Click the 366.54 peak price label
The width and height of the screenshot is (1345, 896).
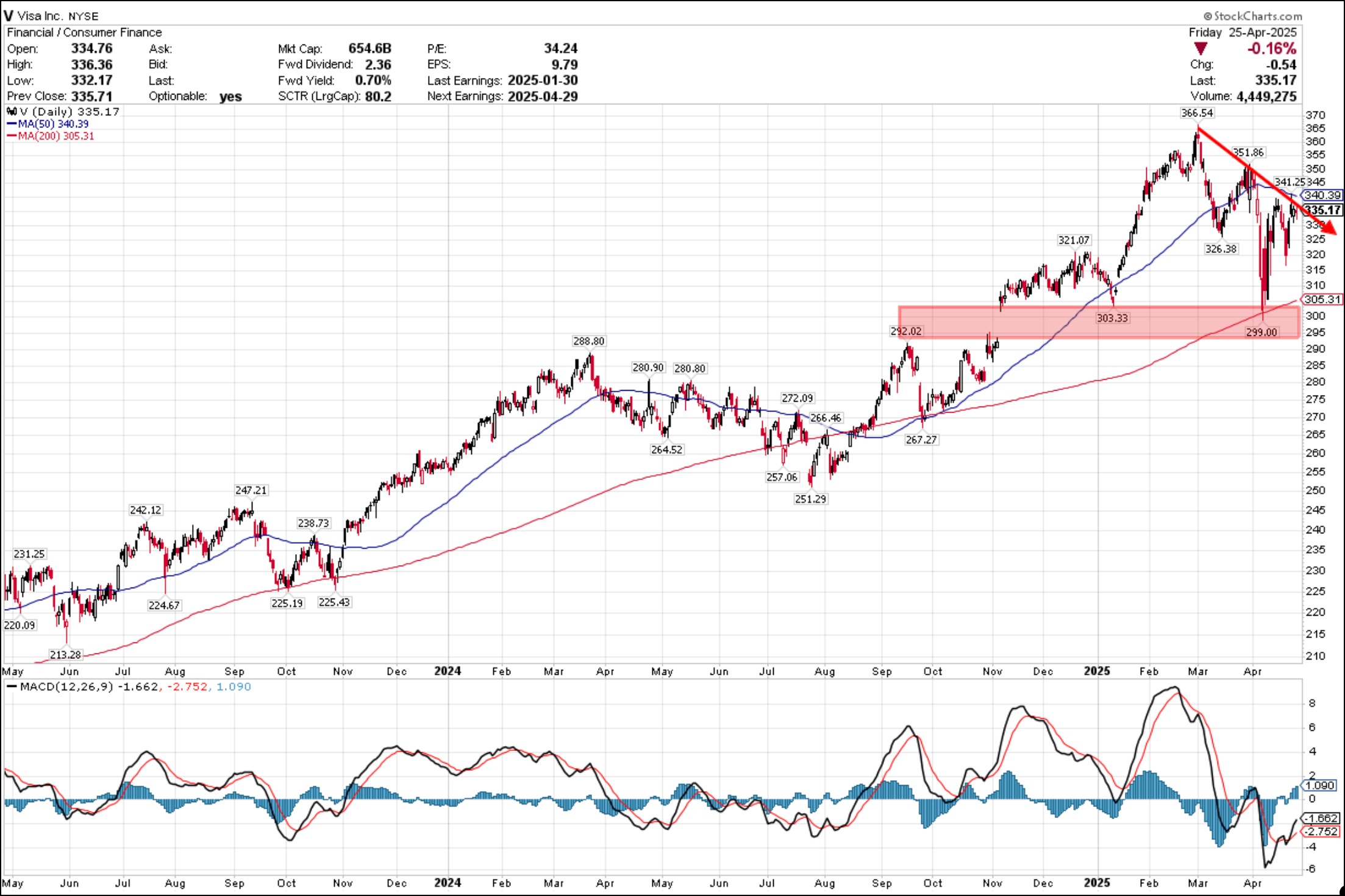(x=1196, y=113)
